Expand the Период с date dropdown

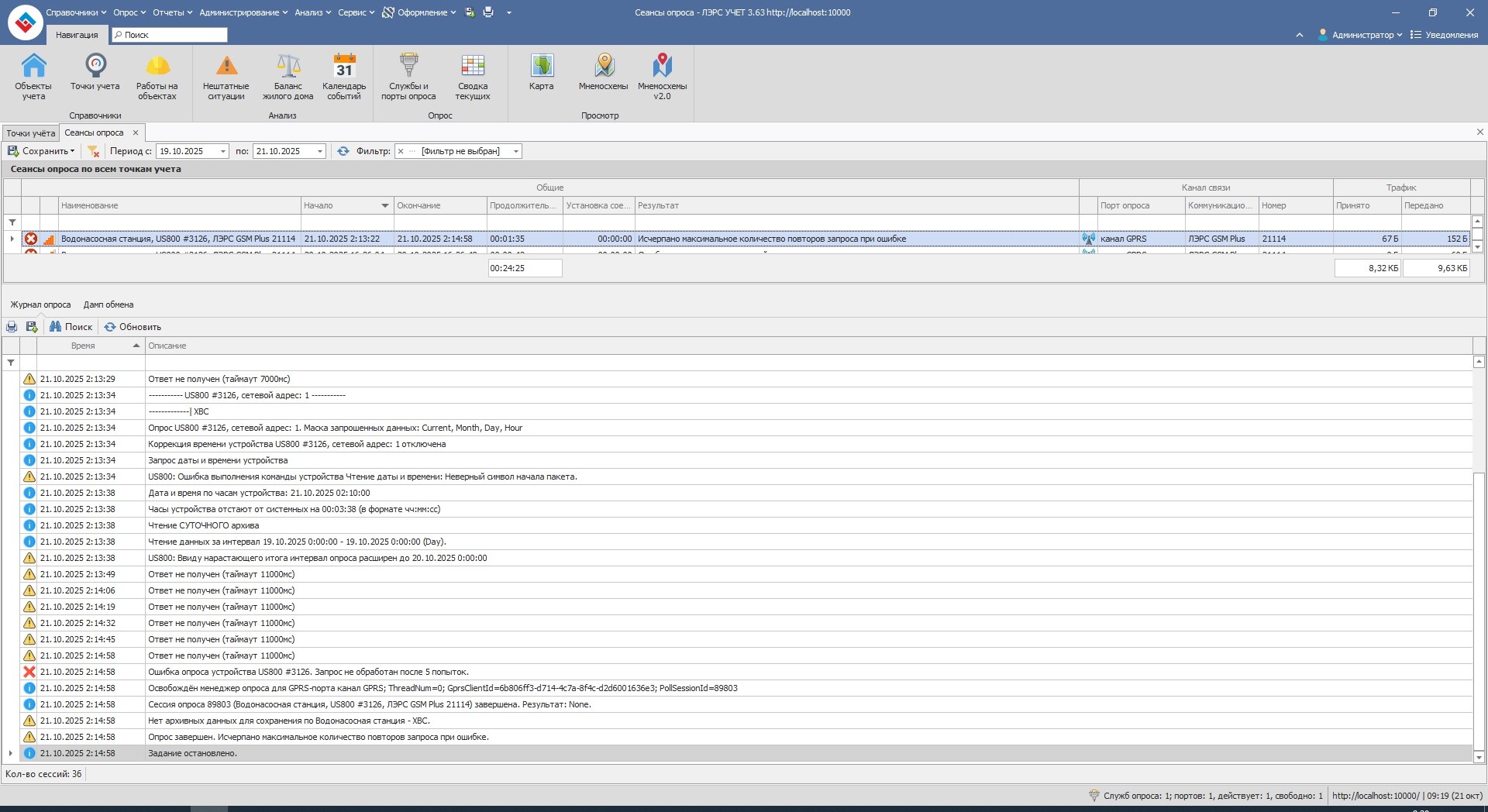tap(223, 152)
